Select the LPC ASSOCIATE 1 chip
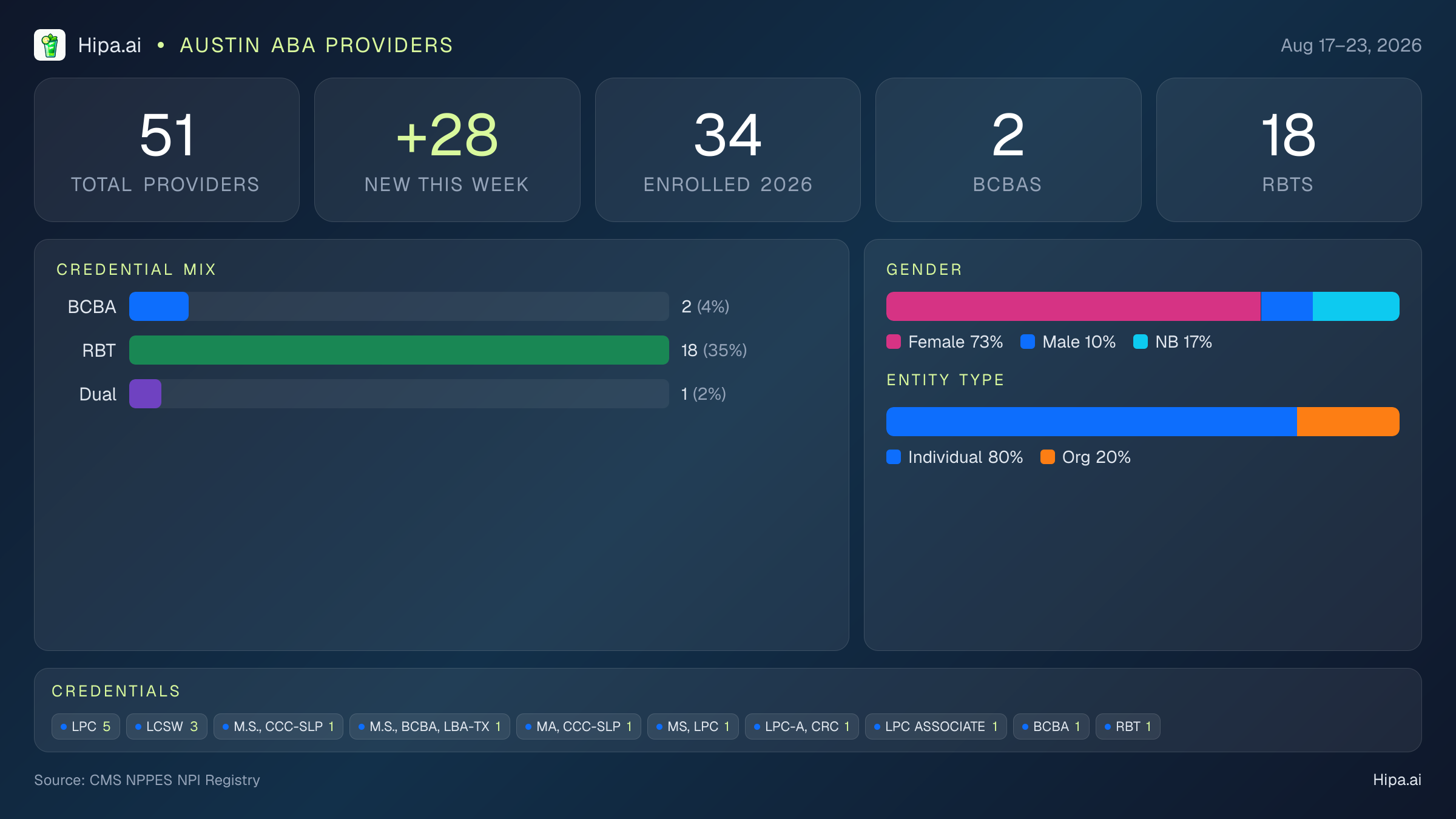This screenshot has width=1456, height=819. coord(936,726)
